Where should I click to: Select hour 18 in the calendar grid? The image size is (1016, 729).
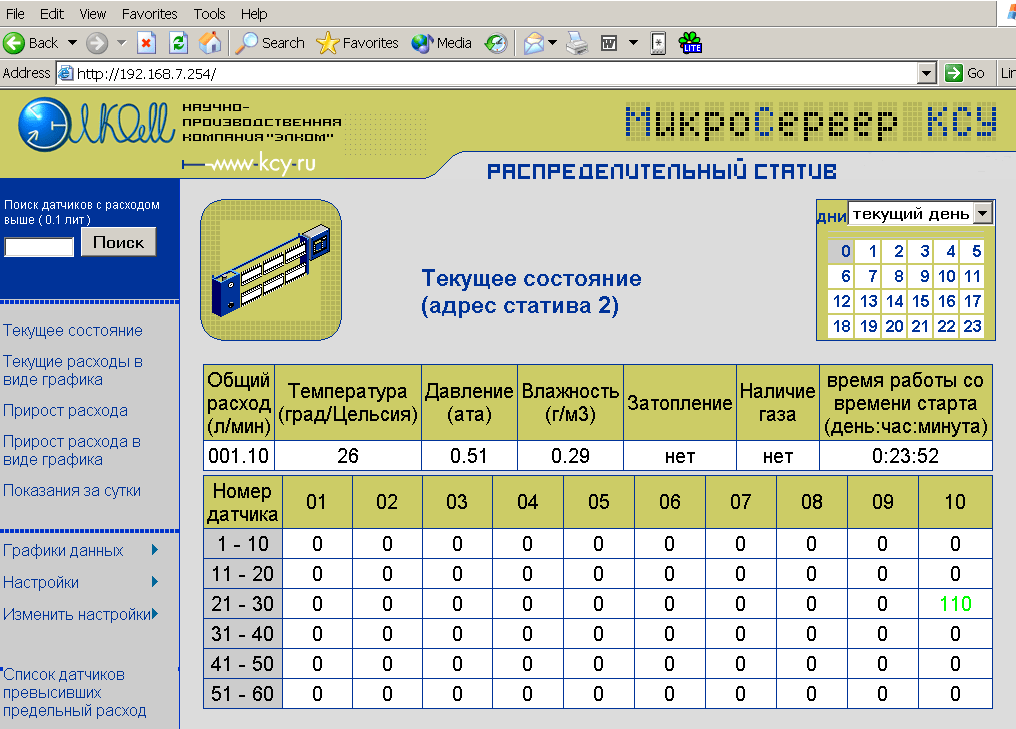(841, 326)
